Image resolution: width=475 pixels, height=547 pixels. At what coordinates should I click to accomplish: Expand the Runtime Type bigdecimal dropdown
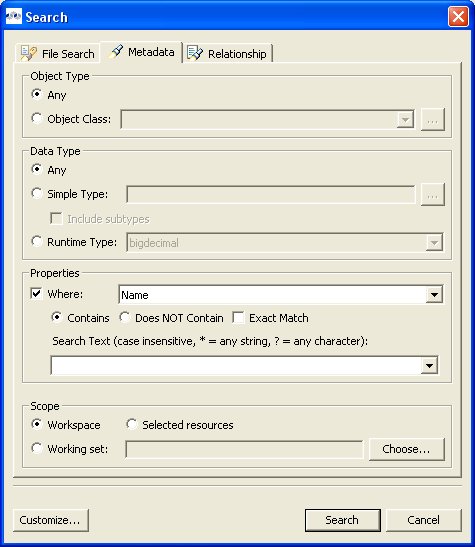point(434,242)
